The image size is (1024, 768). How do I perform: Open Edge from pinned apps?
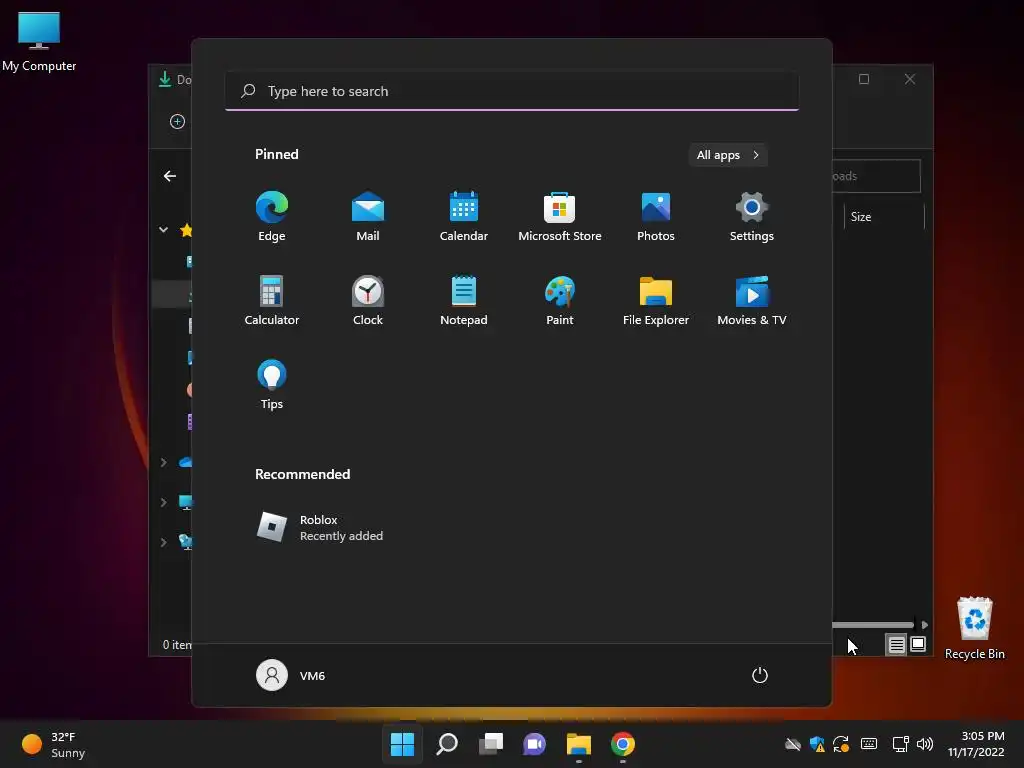pos(272,217)
